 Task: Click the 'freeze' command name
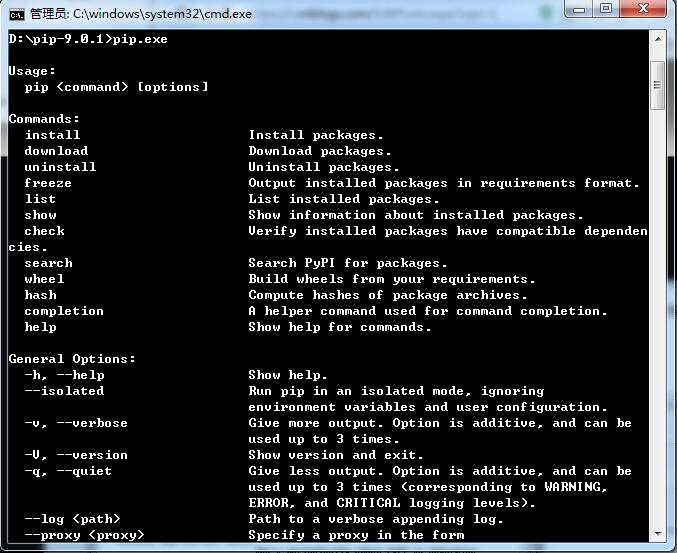tap(48, 183)
